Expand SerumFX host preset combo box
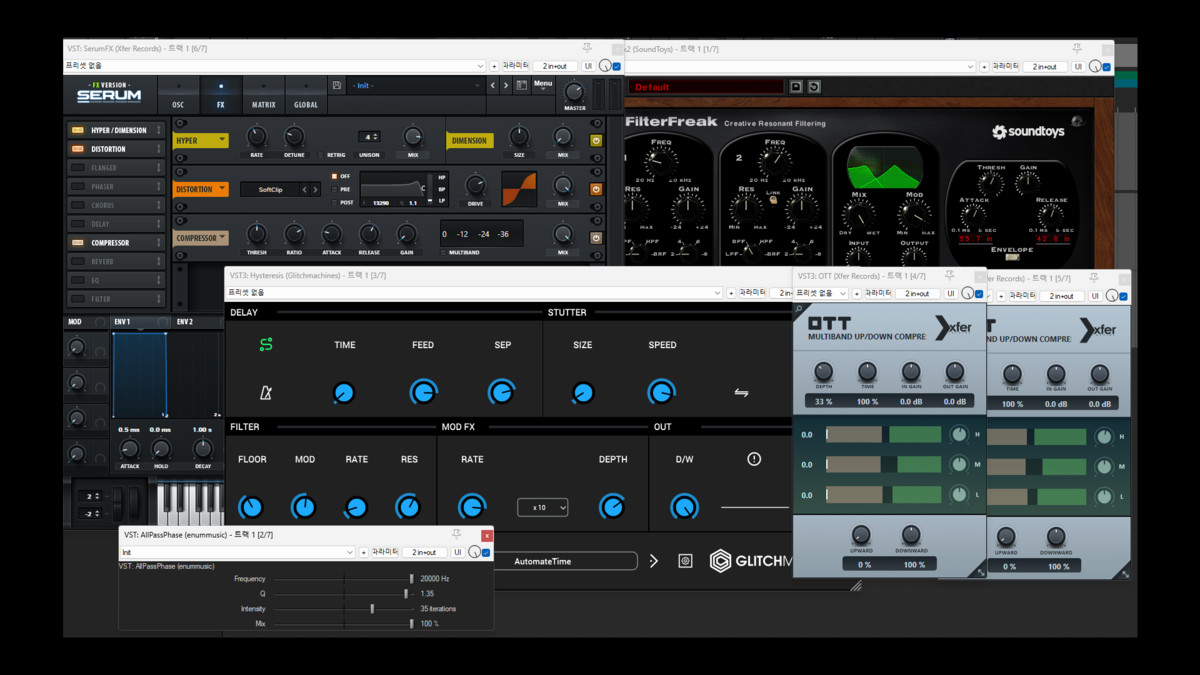 [275, 66]
